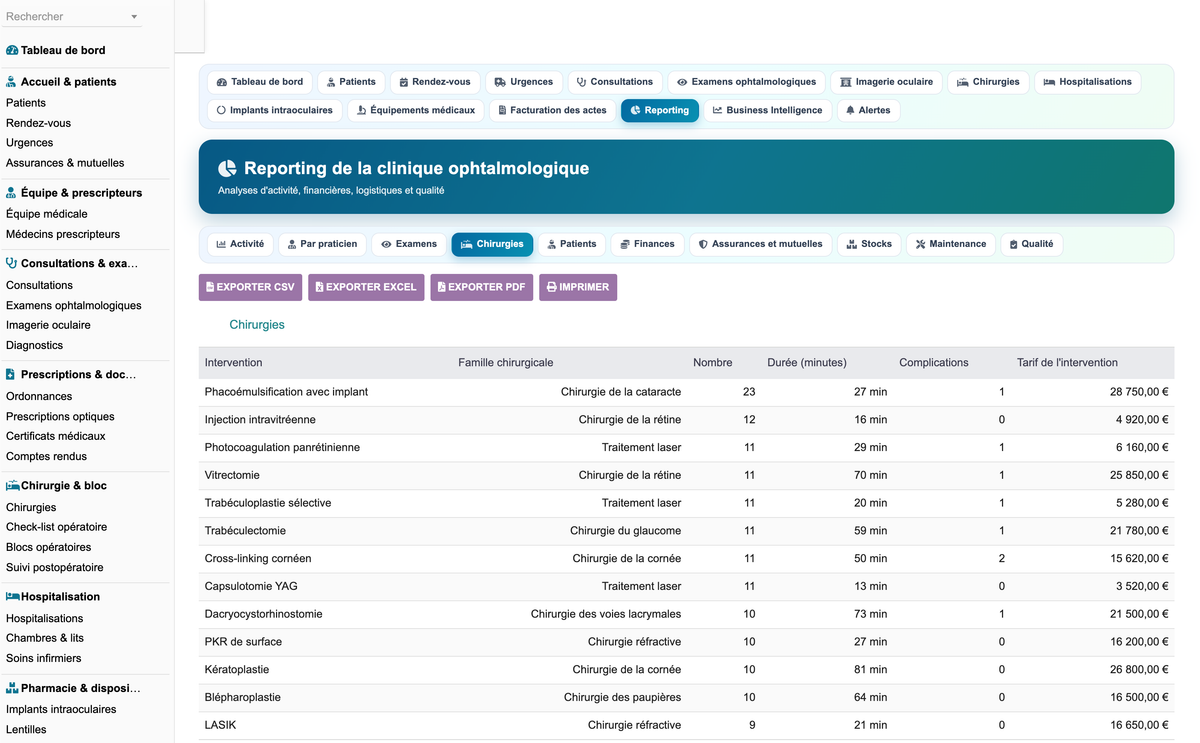Open Blocs opératoires in the sidebar
The height and width of the screenshot is (743, 1200).
[48, 547]
